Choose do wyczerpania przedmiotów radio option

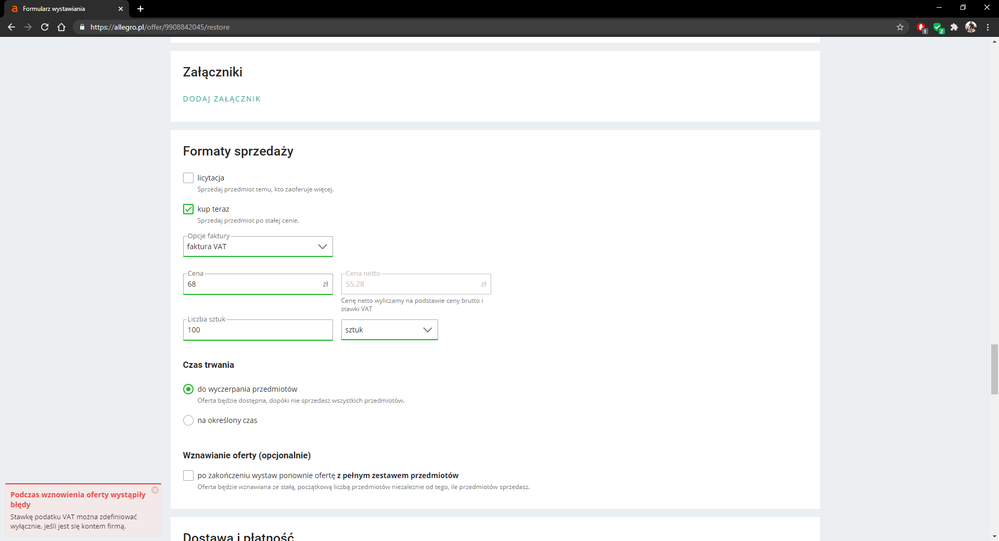pos(188,389)
